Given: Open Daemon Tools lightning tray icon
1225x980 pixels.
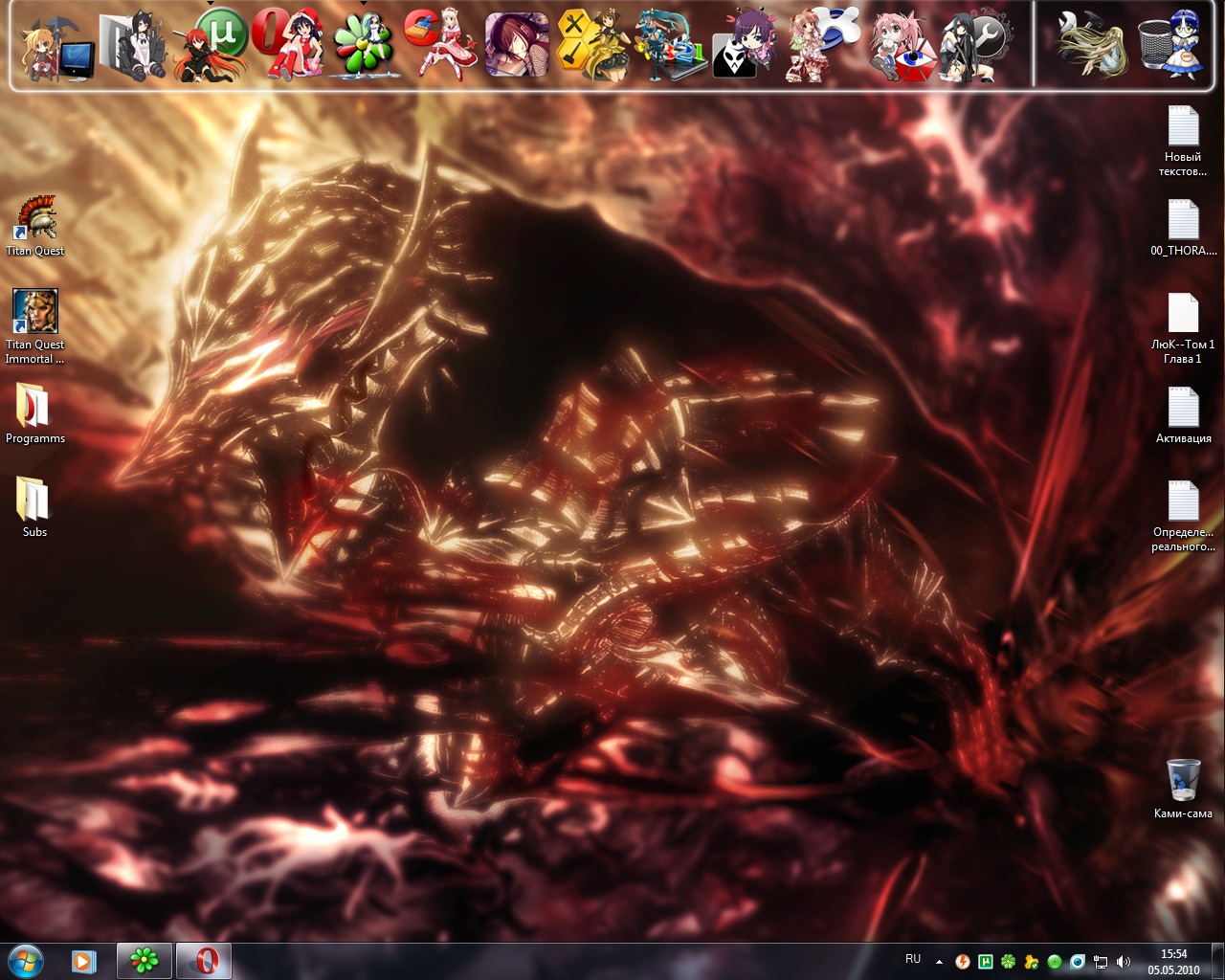Looking at the screenshot, I should click(x=963, y=962).
